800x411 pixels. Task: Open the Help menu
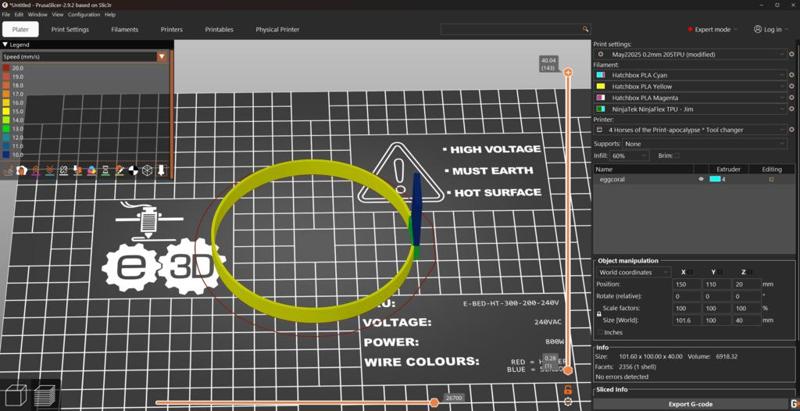click(110, 15)
